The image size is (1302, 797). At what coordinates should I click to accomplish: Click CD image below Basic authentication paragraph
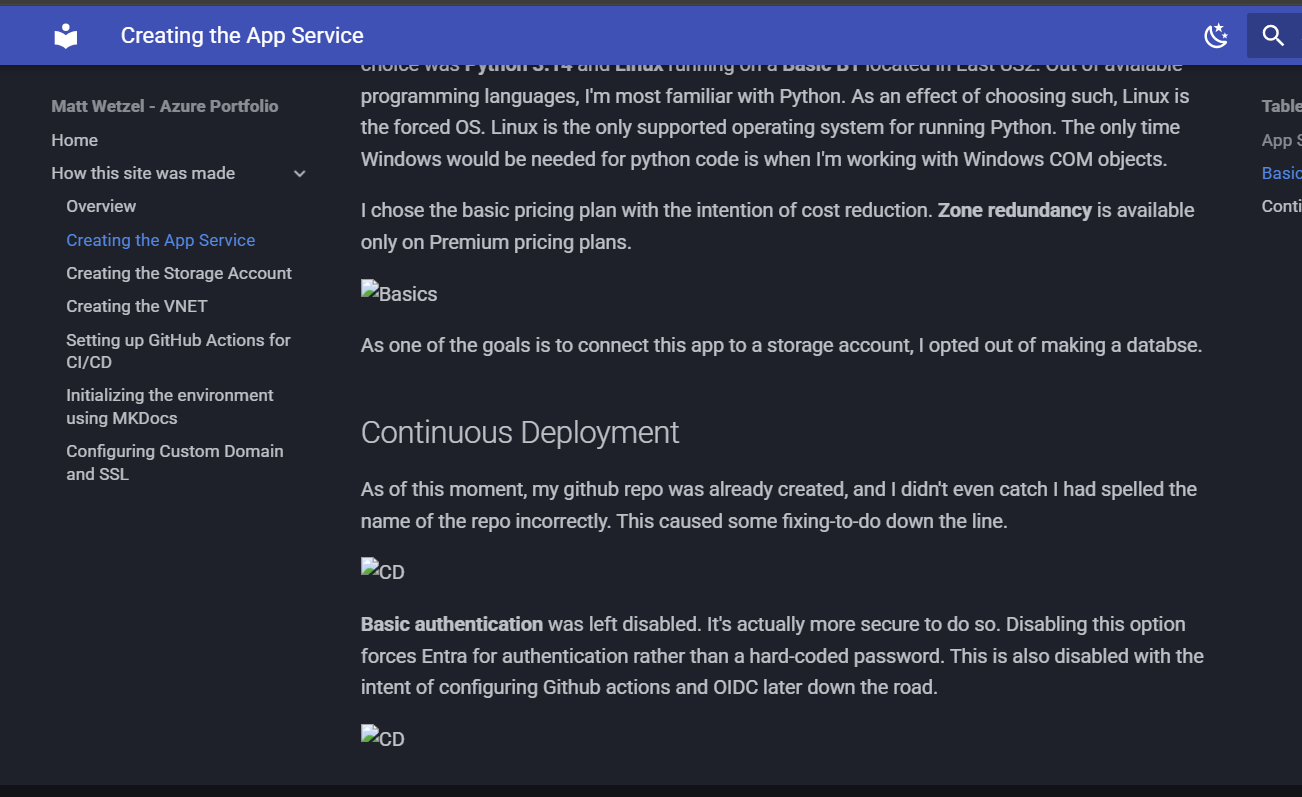coord(383,739)
